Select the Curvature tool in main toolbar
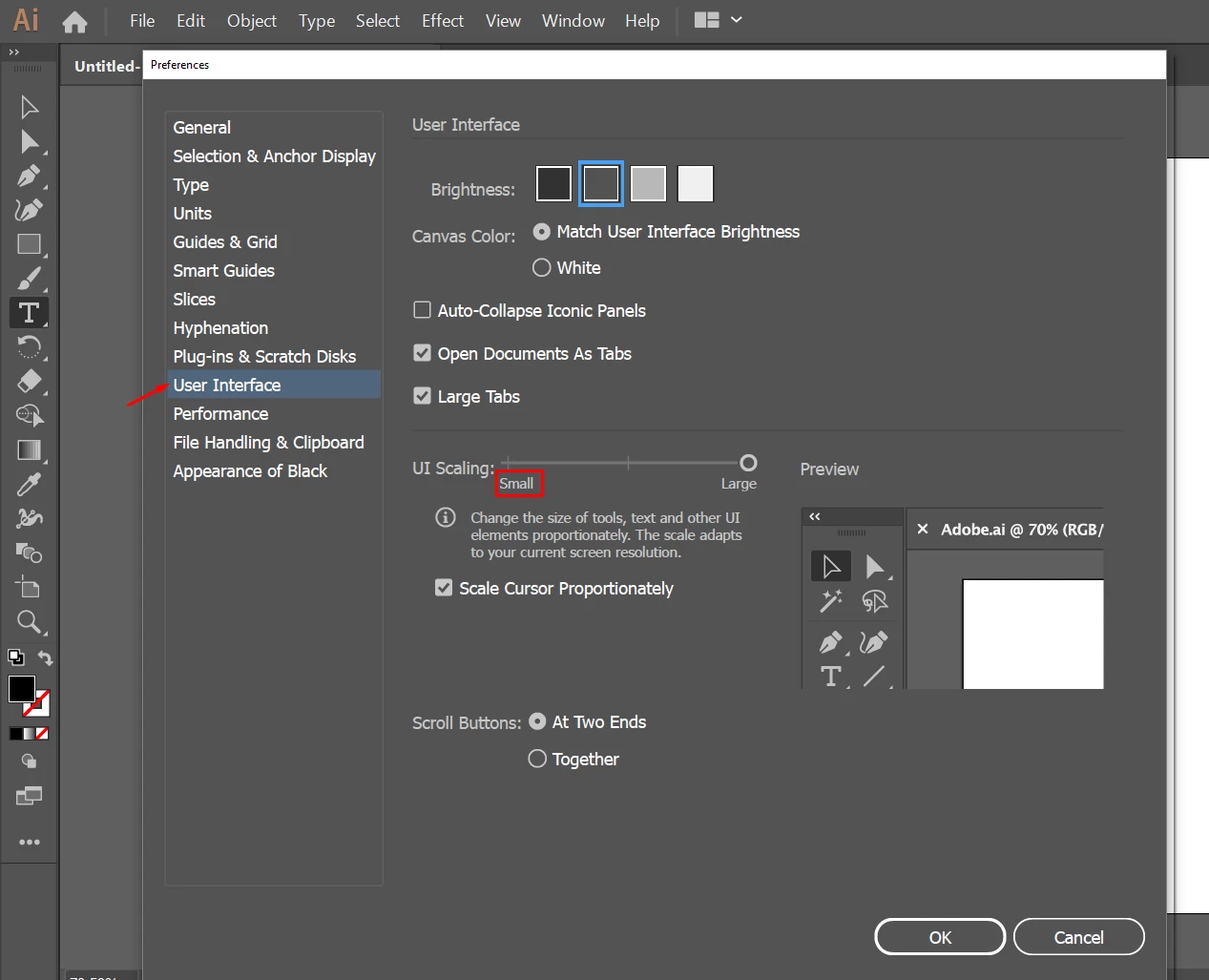 click(x=29, y=210)
